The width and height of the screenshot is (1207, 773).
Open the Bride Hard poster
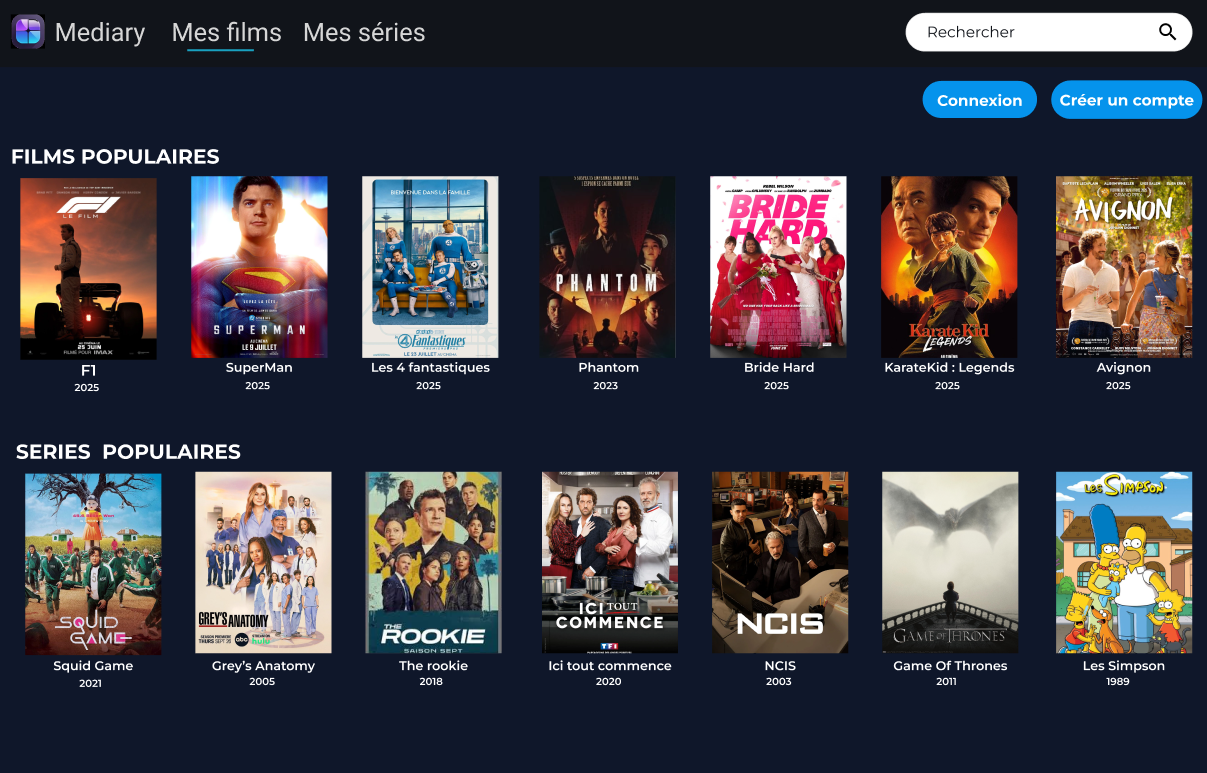click(778, 267)
